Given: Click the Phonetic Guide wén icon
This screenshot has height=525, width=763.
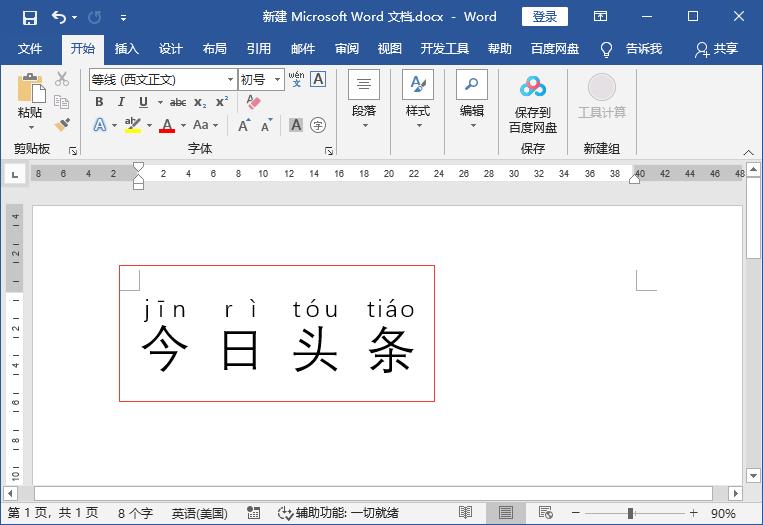Looking at the screenshot, I should 296,79.
